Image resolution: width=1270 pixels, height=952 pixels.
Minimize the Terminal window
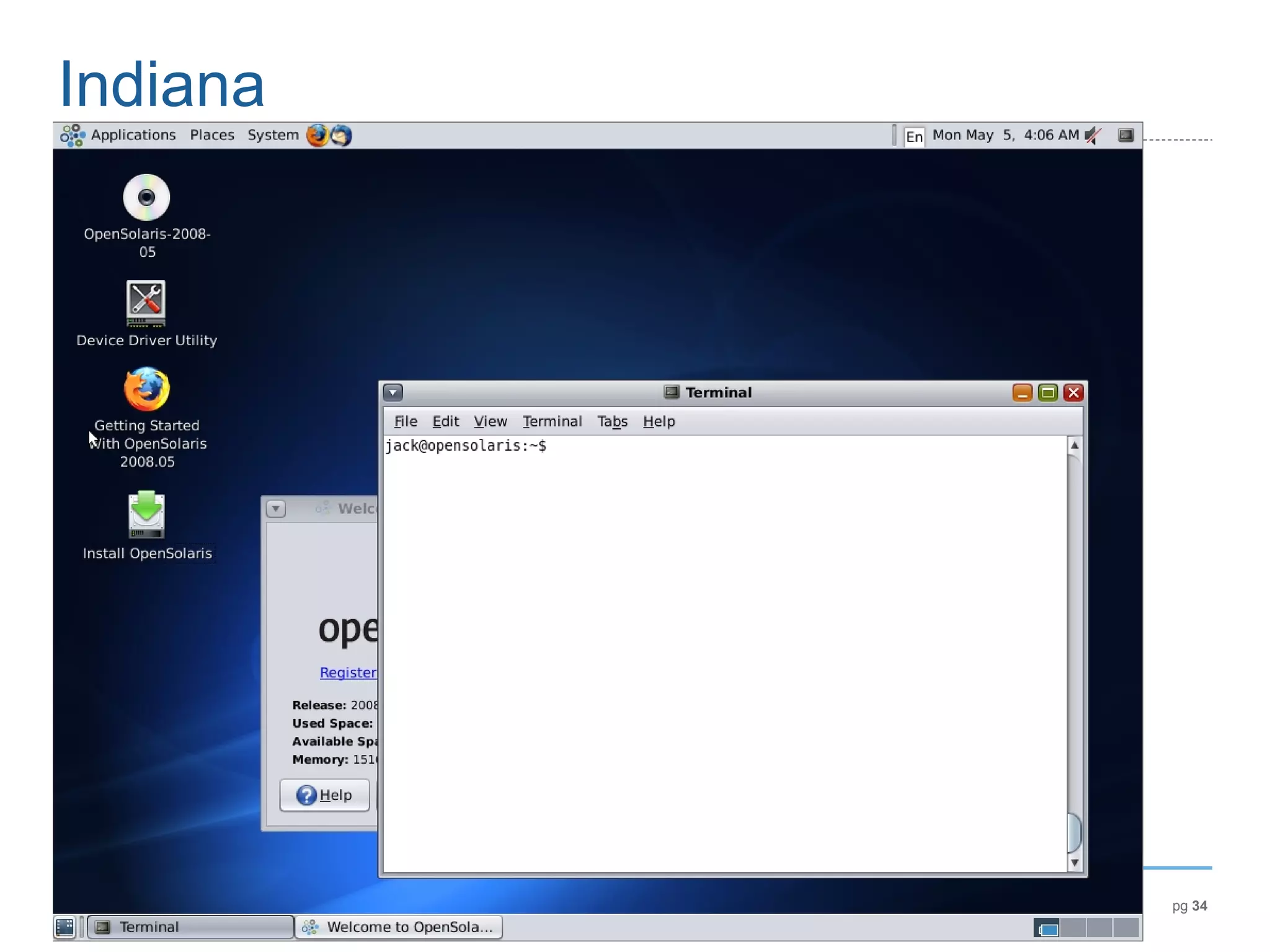pyautogui.click(x=1022, y=393)
